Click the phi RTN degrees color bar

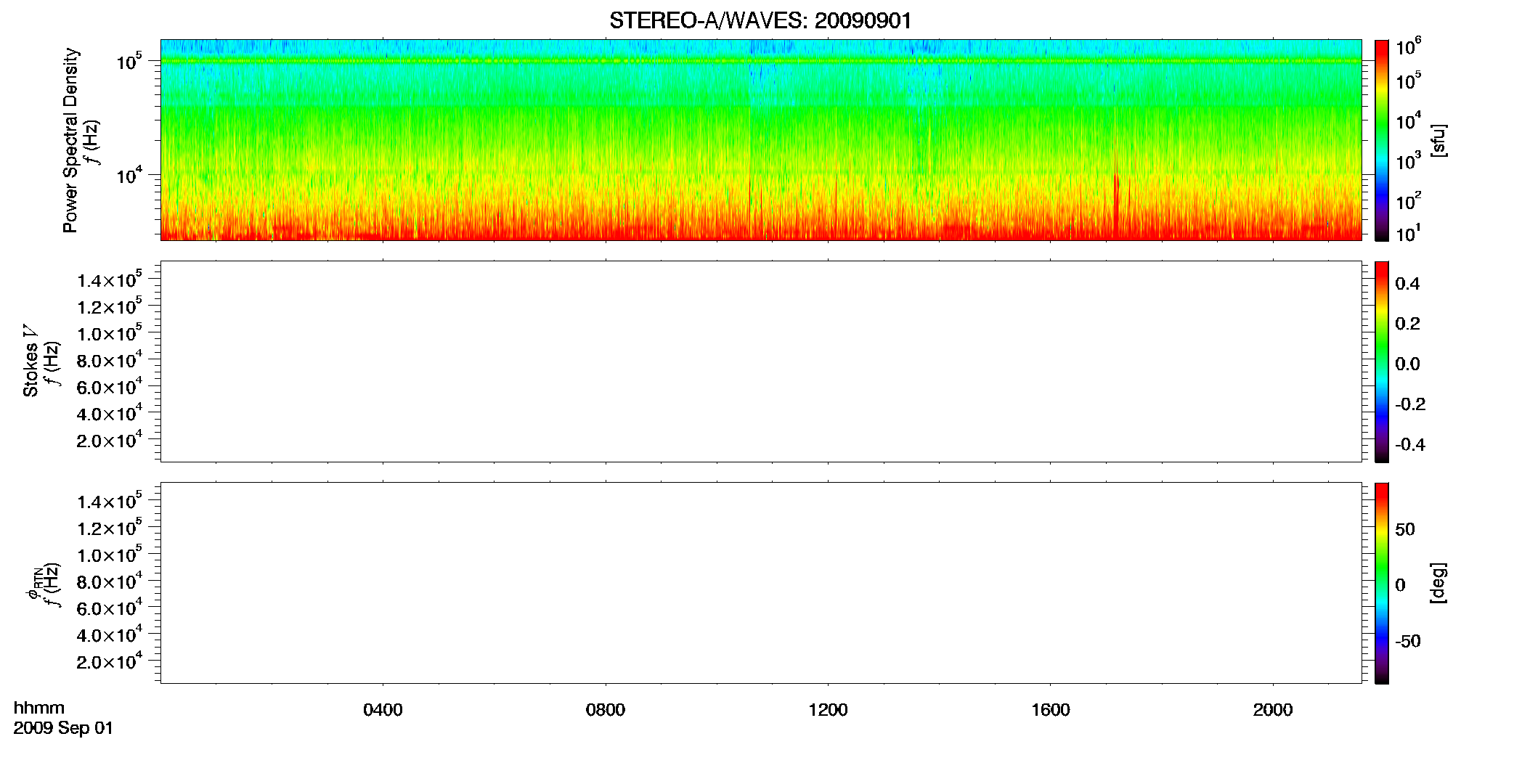[x=1381, y=583]
